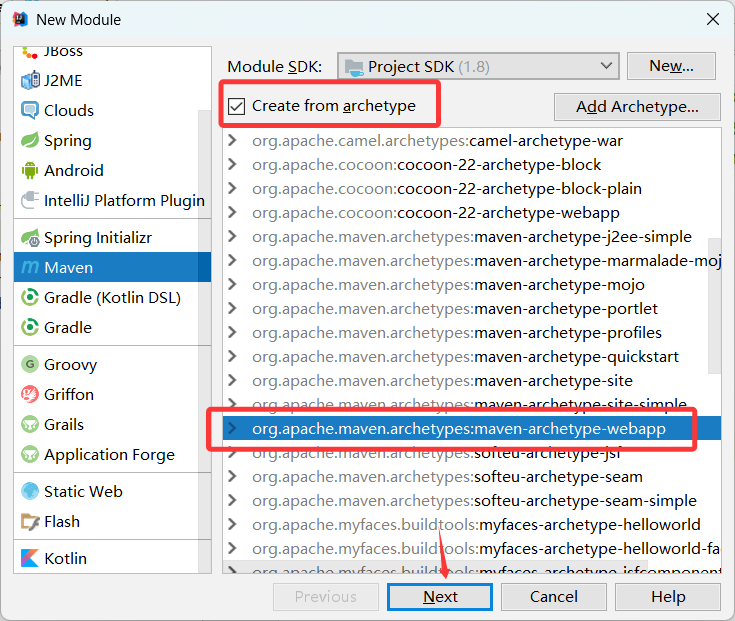Click the Add Archetype... button
Screen dimensions: 735x621
click(637, 107)
